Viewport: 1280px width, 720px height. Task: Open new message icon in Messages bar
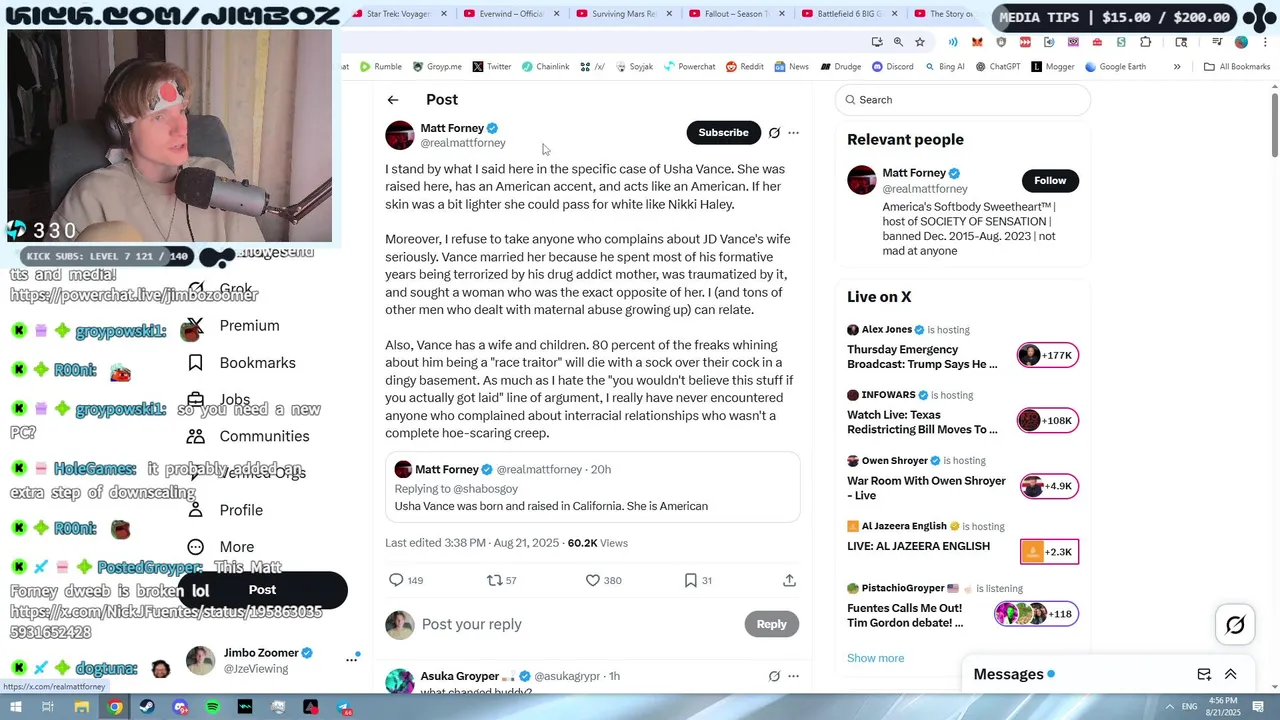pyautogui.click(x=1204, y=674)
